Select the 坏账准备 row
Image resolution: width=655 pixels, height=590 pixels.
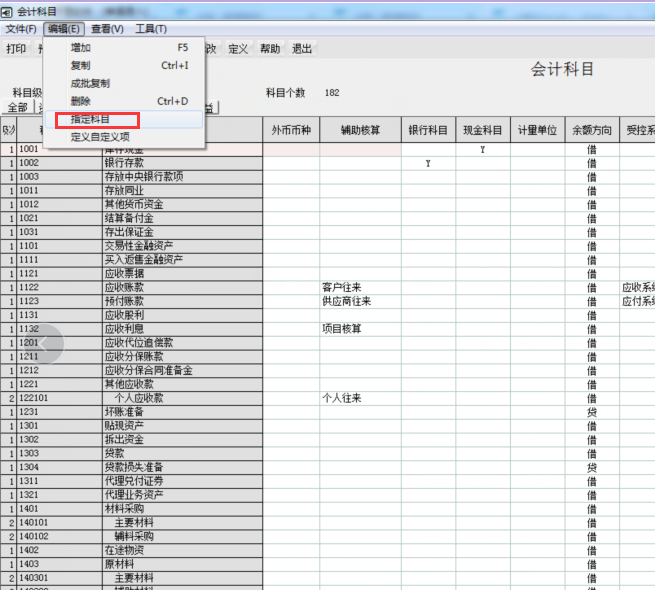pos(182,412)
